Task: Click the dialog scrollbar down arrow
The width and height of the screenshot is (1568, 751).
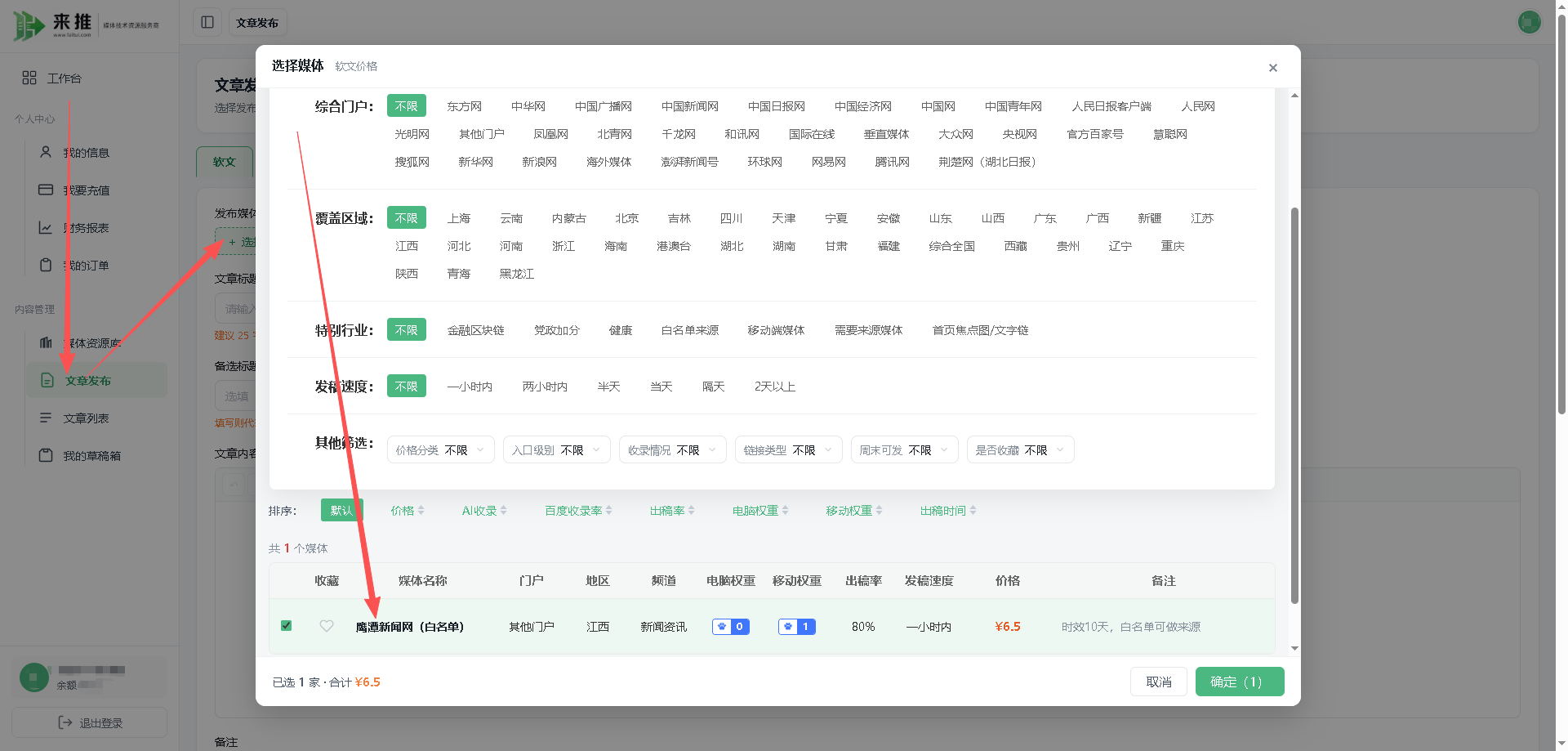Action: [x=1294, y=648]
